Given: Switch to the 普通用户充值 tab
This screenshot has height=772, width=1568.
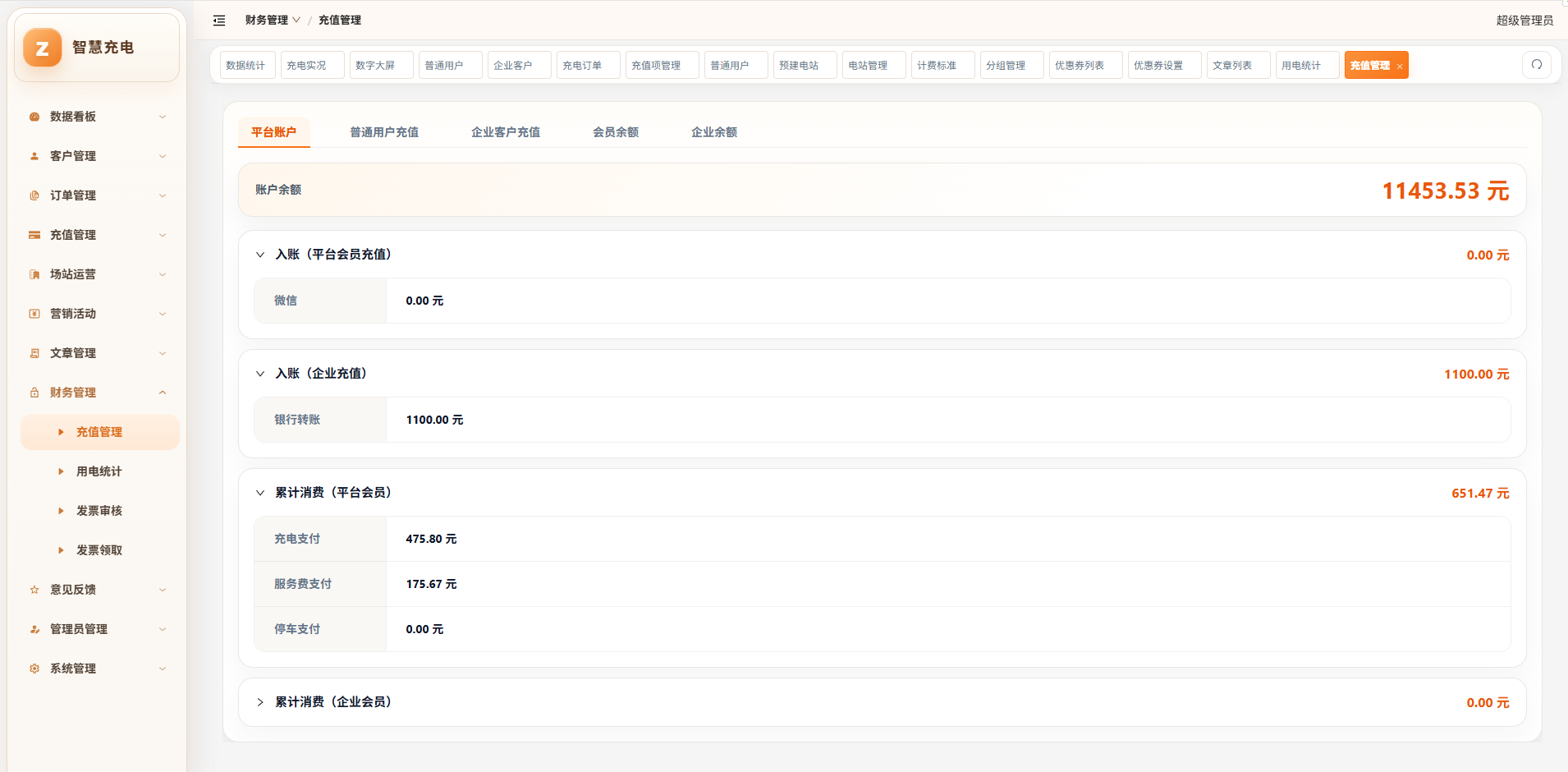Looking at the screenshot, I should point(384,132).
